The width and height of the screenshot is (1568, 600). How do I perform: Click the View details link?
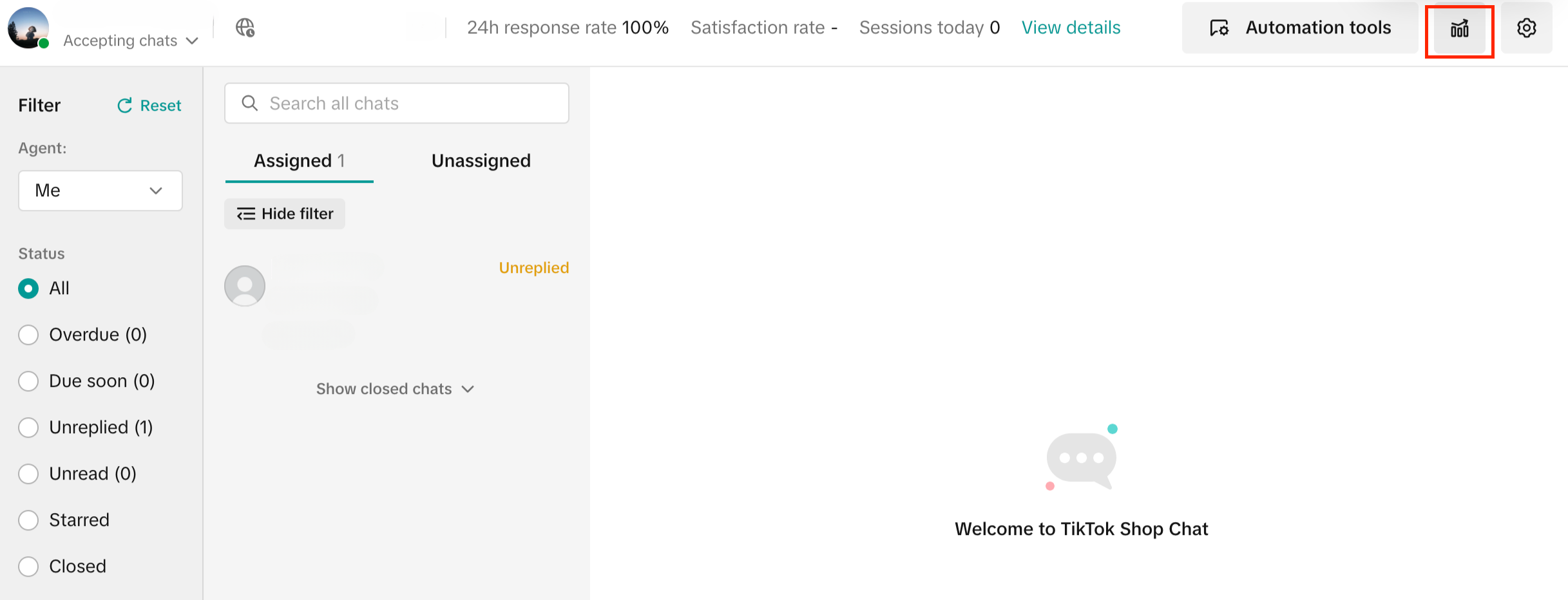1071,28
